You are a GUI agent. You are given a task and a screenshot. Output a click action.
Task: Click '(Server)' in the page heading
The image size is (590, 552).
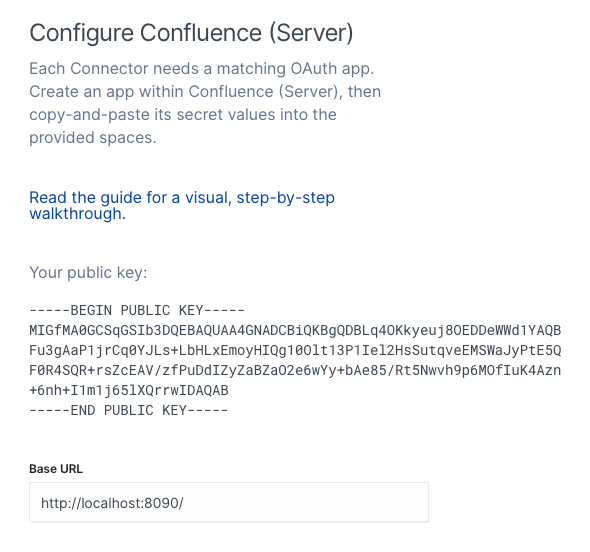[311, 33]
